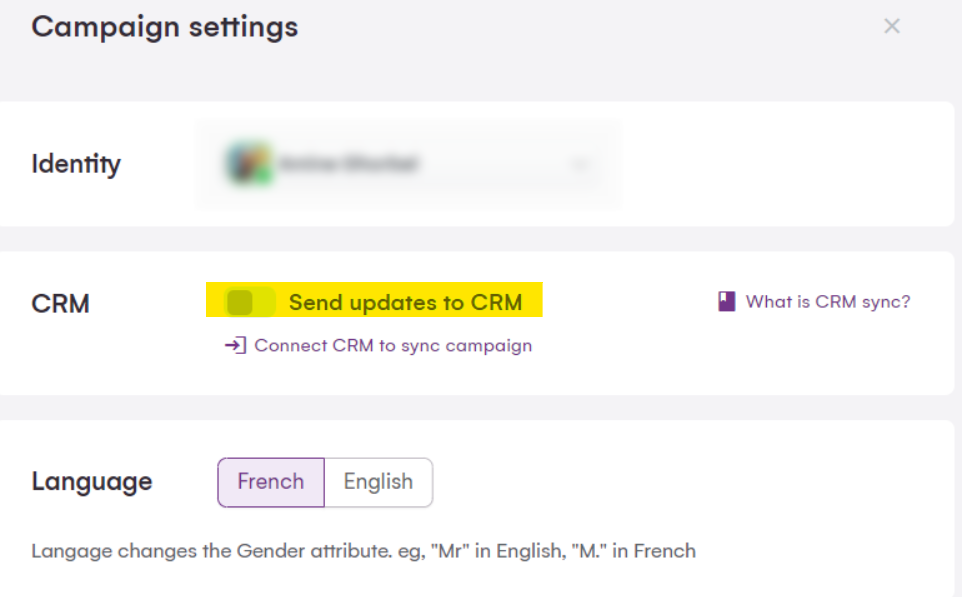Click the chevron inside the identity selector
The height and width of the screenshot is (597, 962).
(x=581, y=163)
